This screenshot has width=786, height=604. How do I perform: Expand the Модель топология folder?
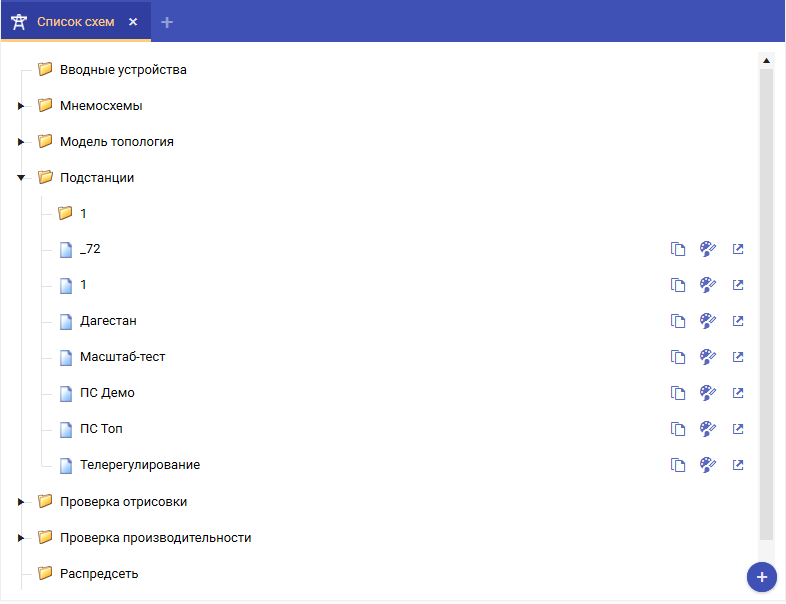pos(20,142)
